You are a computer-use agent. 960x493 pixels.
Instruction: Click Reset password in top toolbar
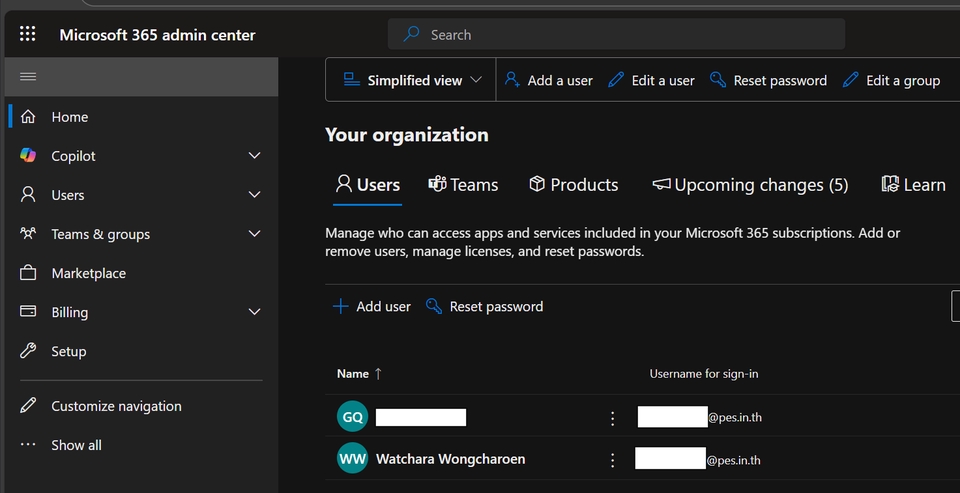(768, 80)
